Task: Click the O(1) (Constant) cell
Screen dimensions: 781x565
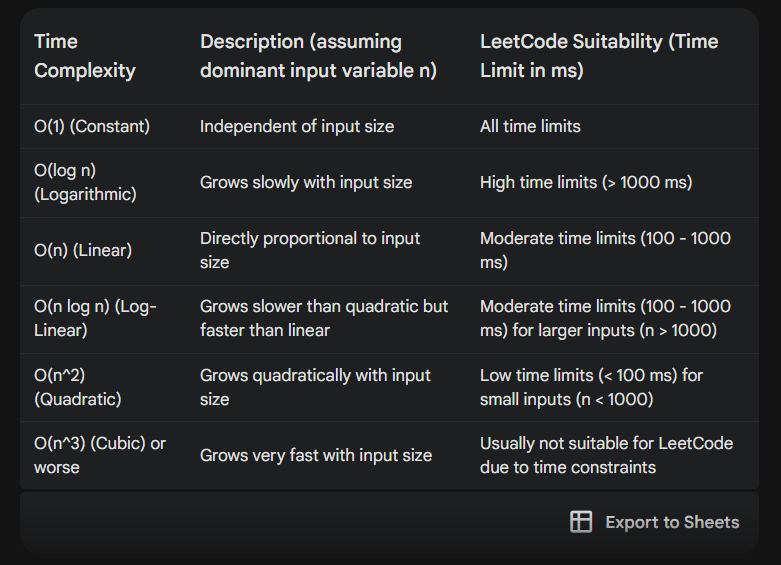Action: pyautogui.click(x=92, y=127)
